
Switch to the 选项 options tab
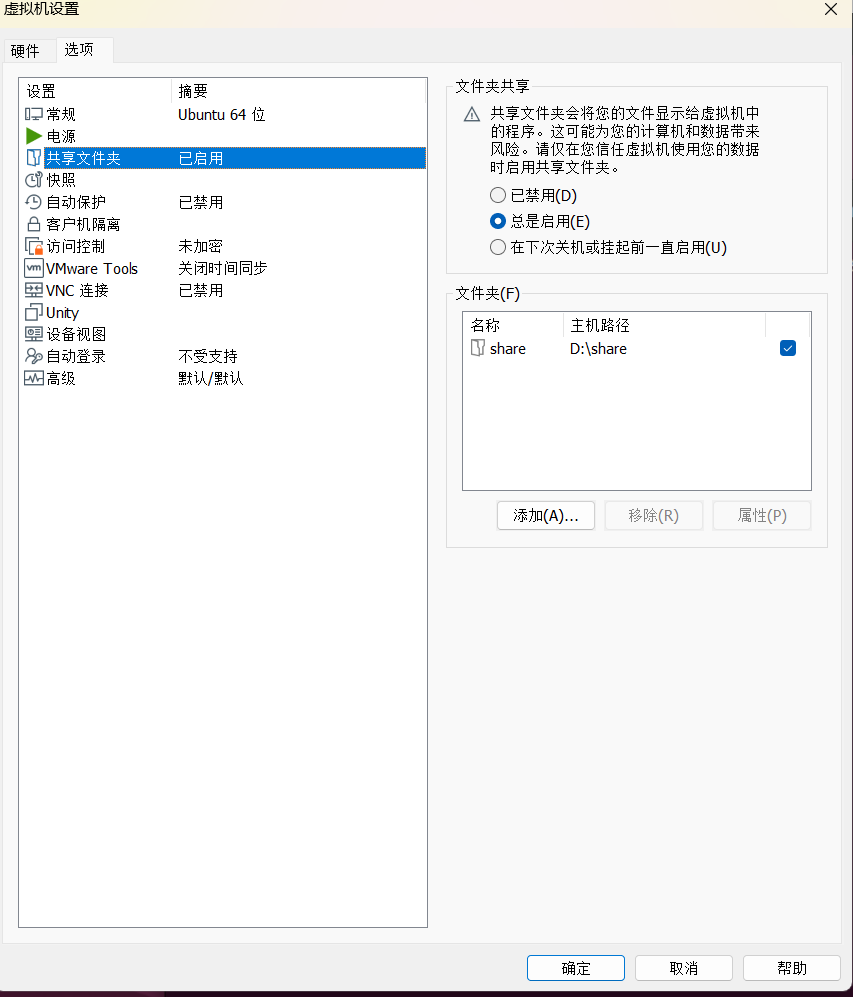79,50
